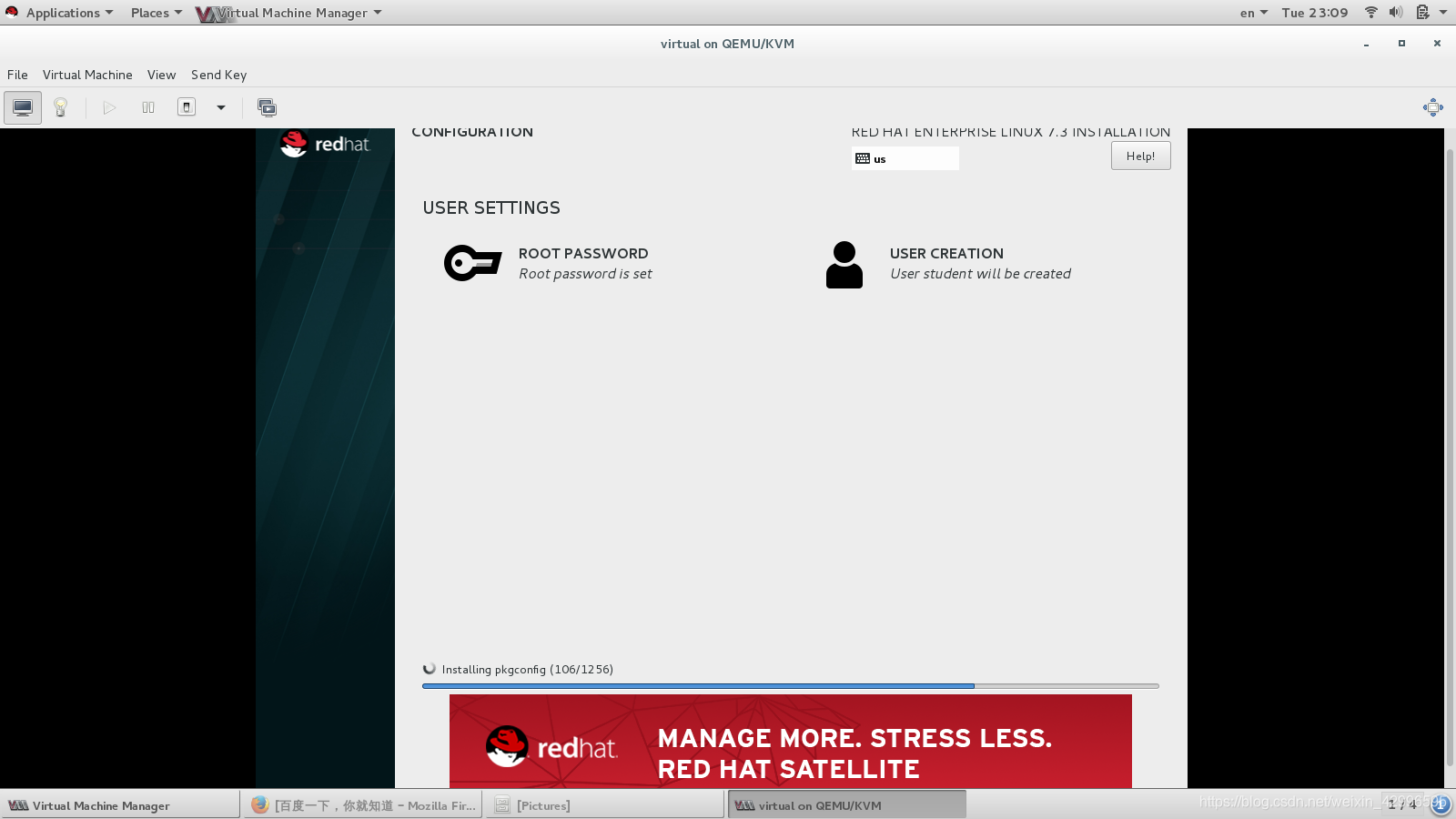1456x819 pixels.
Task: Click the vertical scrollbar of the viewer
Action: pyautogui.click(x=1450, y=458)
